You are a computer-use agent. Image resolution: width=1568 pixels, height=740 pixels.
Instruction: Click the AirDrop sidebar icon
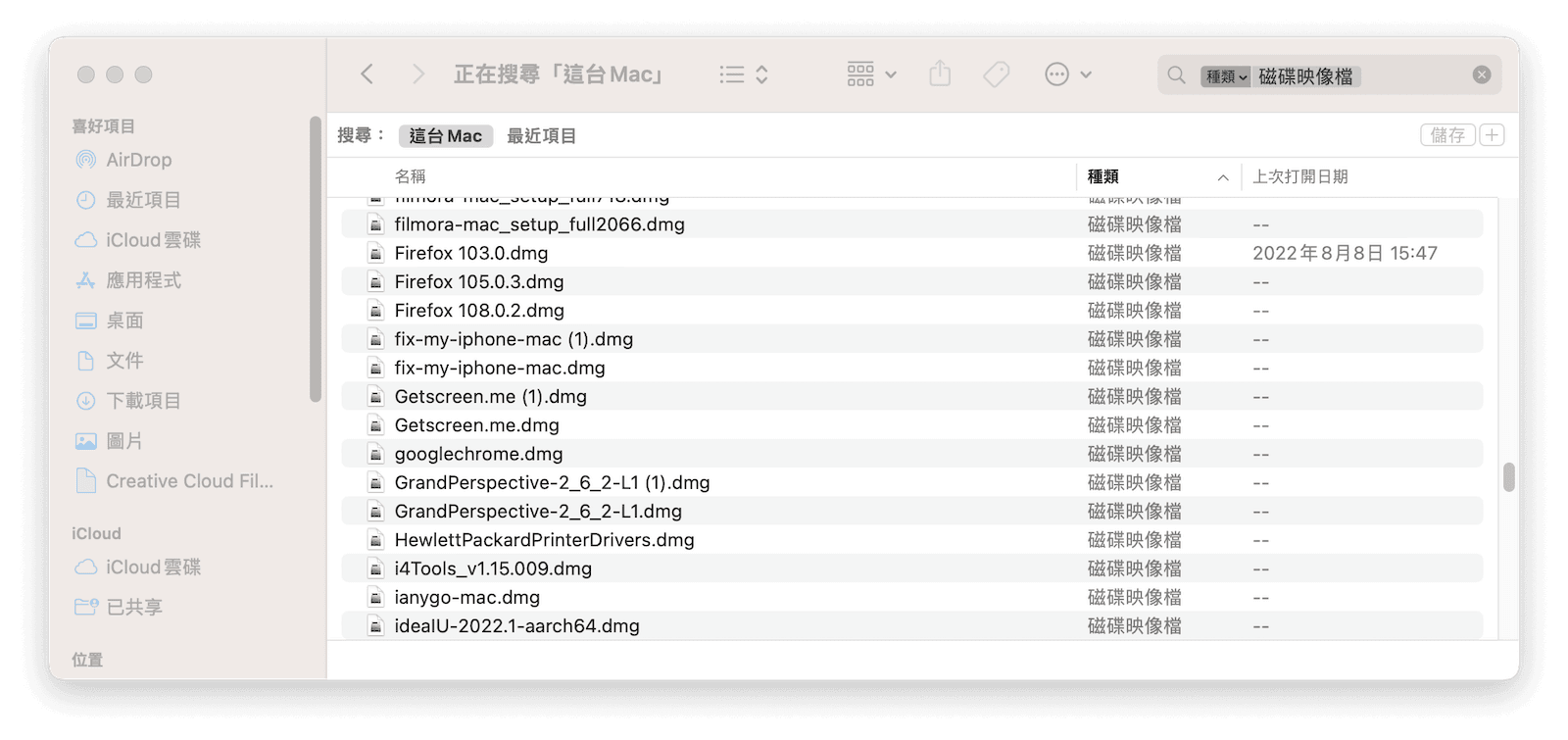tap(86, 160)
